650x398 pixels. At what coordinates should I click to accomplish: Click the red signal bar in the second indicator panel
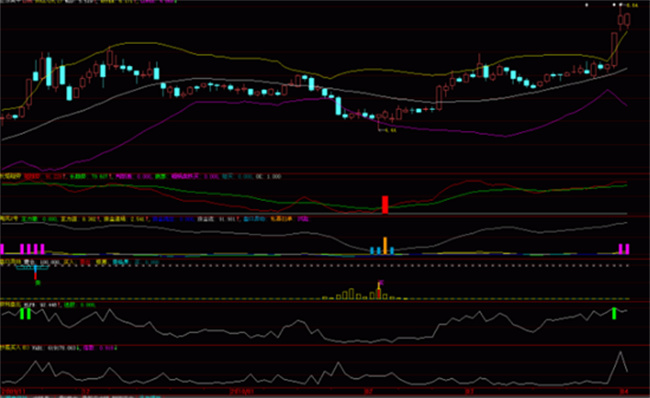(385, 204)
